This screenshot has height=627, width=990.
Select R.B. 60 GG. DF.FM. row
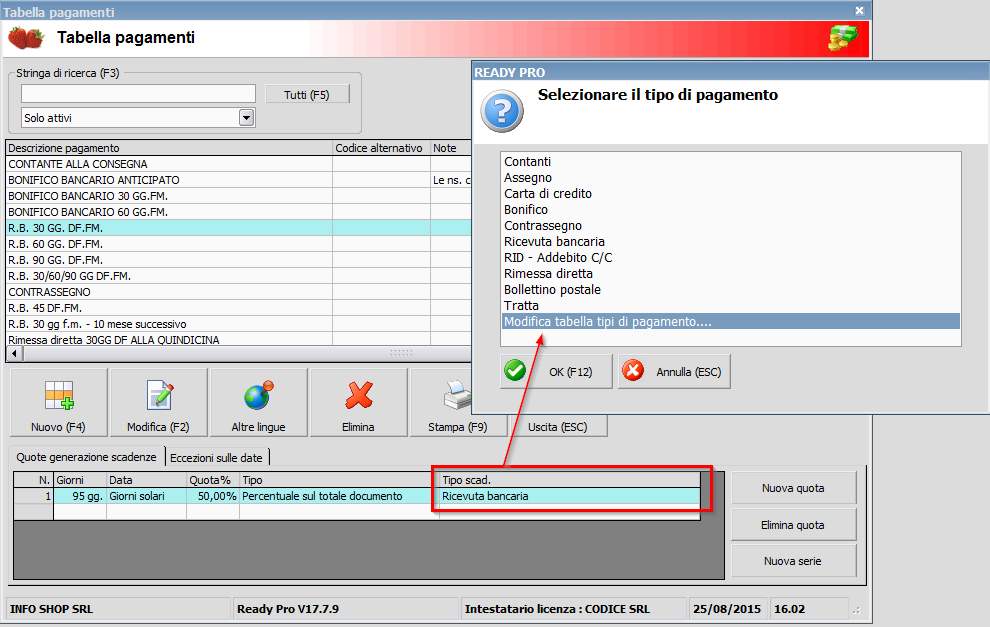239,244
